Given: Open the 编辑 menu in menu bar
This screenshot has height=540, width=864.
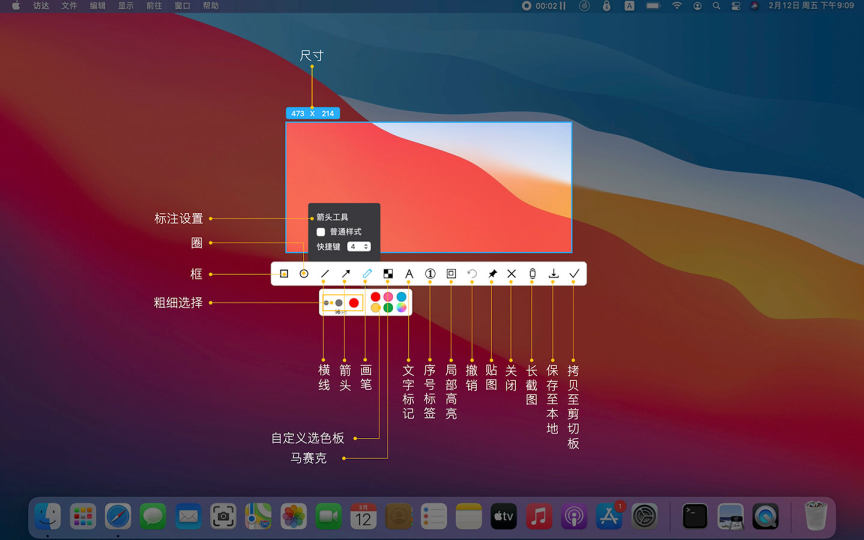Looking at the screenshot, I should click(97, 6).
